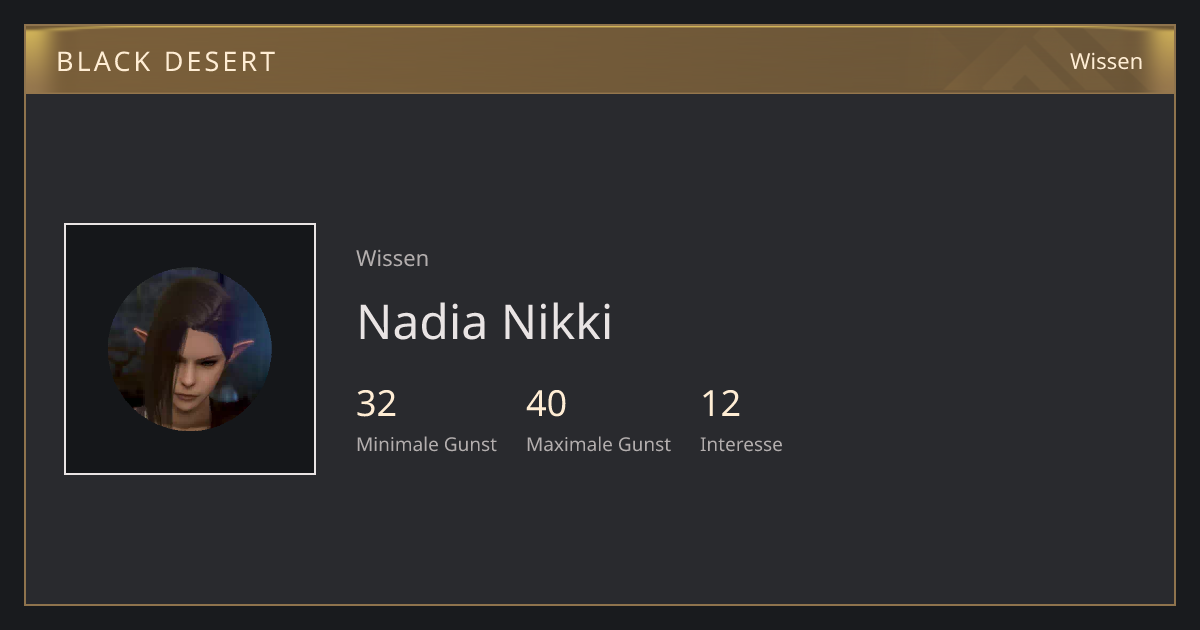Click the Minimale Gunst value 32
1200x630 pixels.
tap(376, 404)
